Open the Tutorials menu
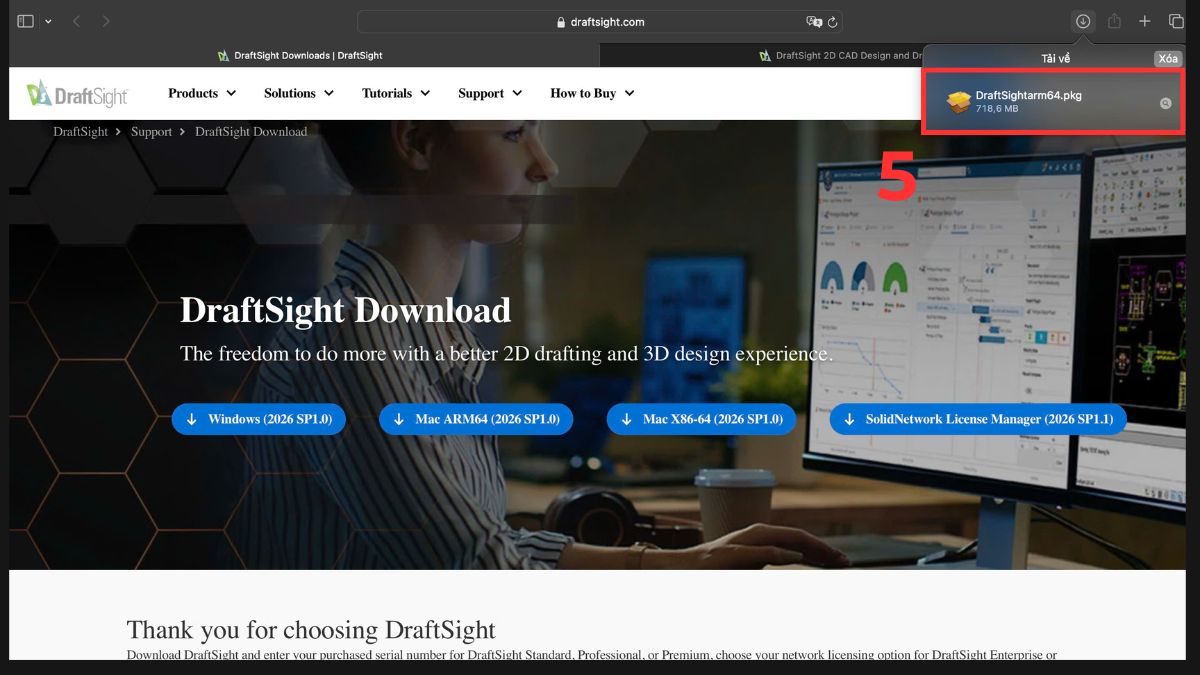Screen dimensions: 1200x675 coord(387,93)
